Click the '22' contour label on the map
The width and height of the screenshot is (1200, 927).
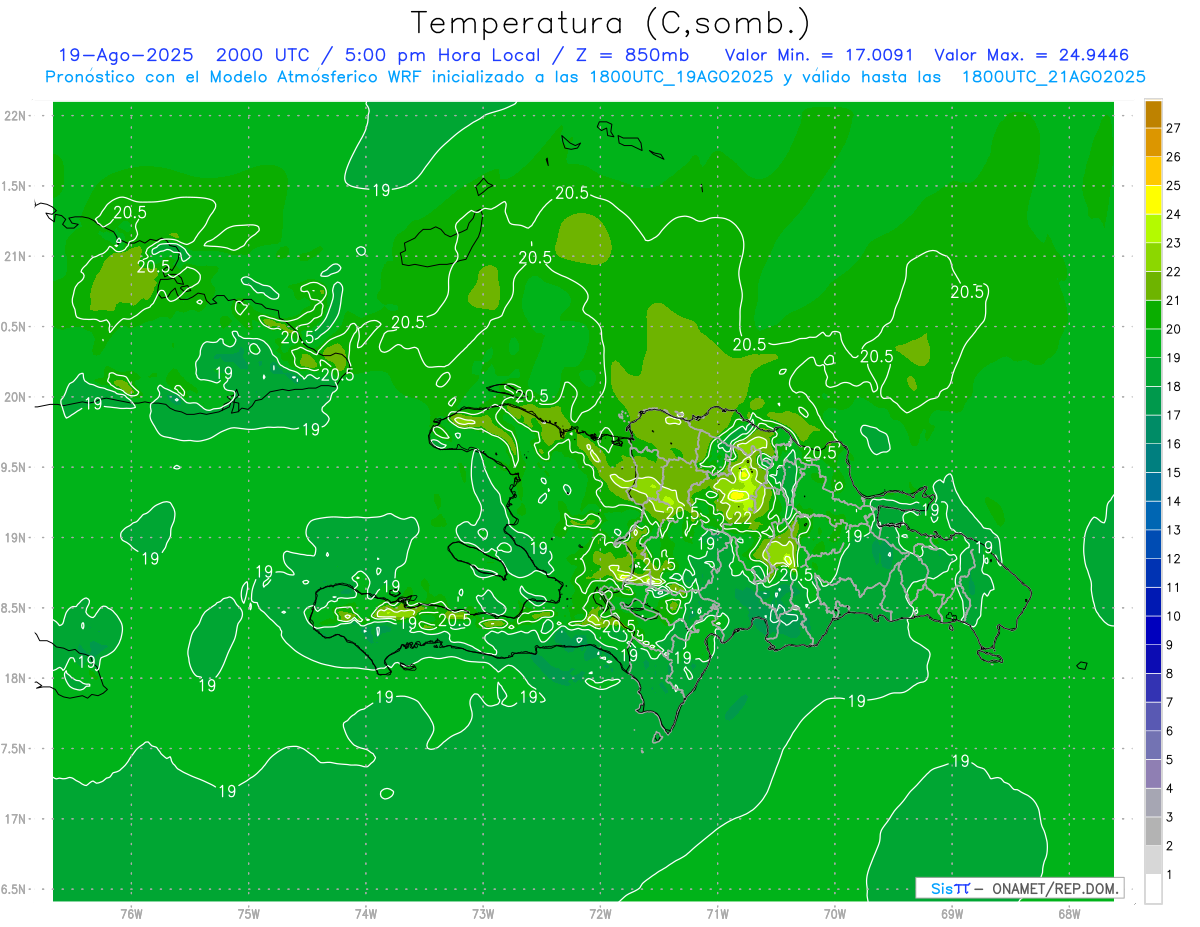pos(742,517)
